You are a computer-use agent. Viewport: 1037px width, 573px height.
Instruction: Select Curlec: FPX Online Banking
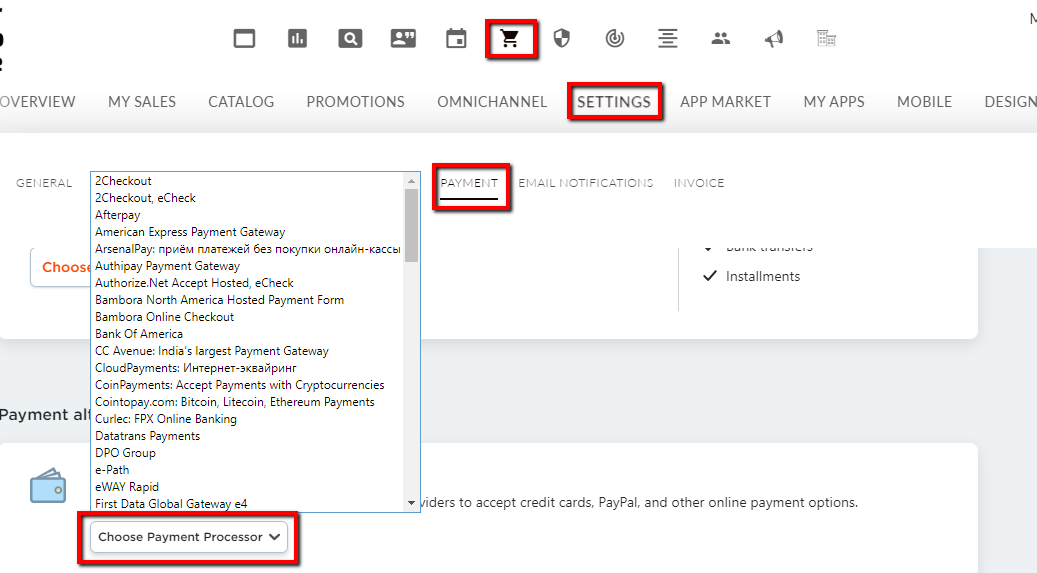pos(247,419)
